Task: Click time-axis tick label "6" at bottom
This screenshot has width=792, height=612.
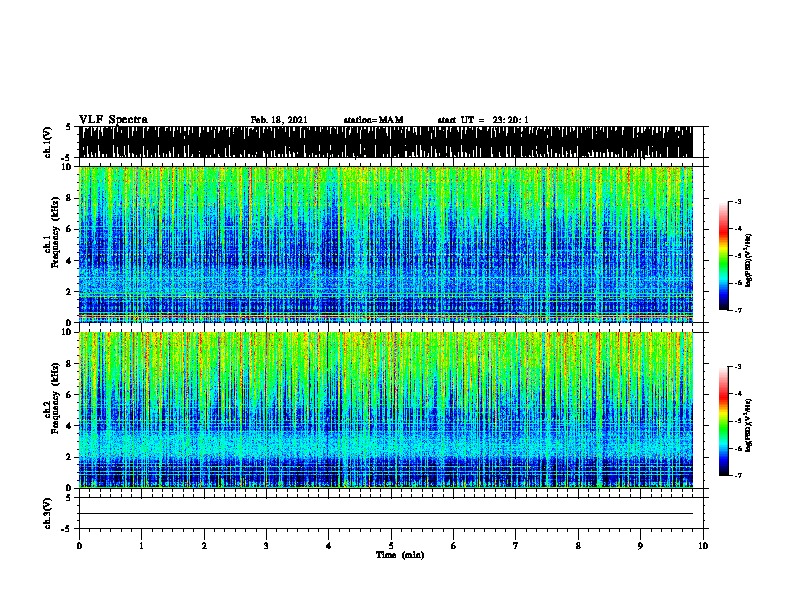Action: point(453,545)
